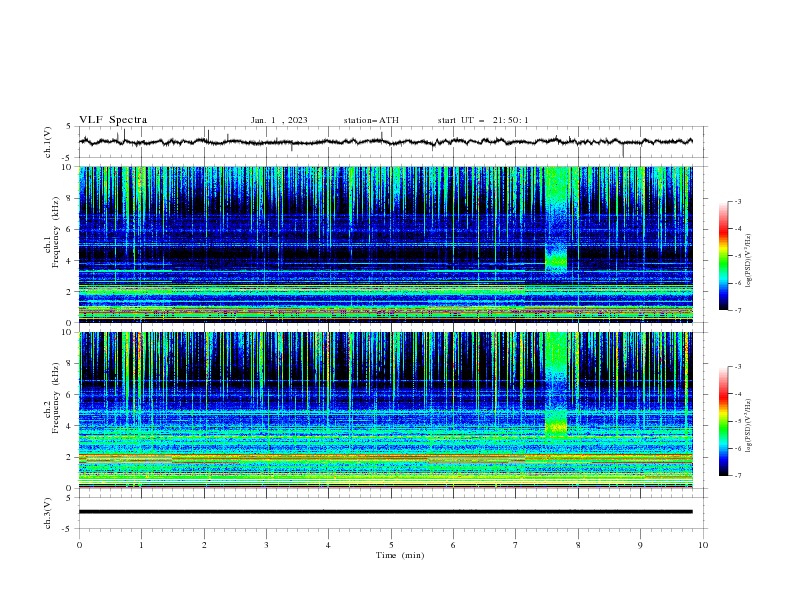The height and width of the screenshot is (612, 792).
Task: Click the broadband burst in ch.1 spectrogram
Action: point(556,220)
